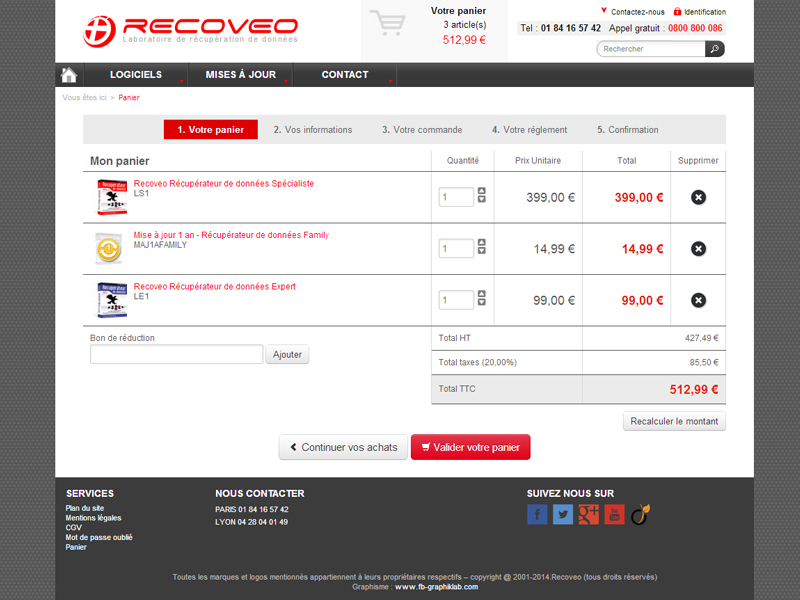Remove Mise à jour 1 an Family item
The width and height of the screenshot is (800, 600).
[698, 249]
